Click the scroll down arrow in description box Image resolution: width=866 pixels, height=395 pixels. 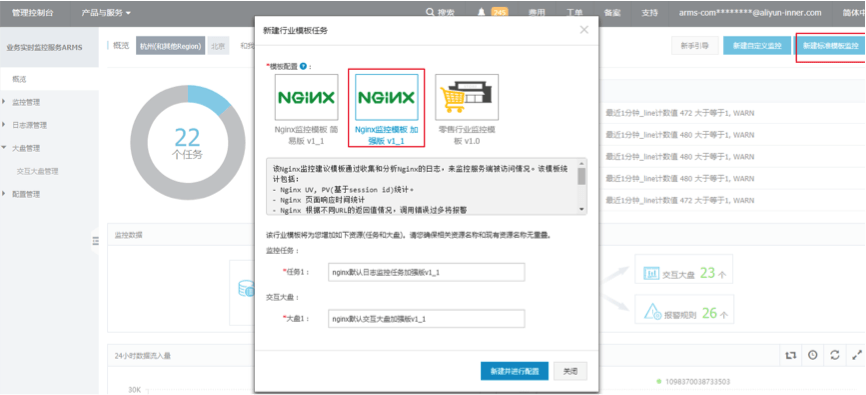[x=581, y=209]
